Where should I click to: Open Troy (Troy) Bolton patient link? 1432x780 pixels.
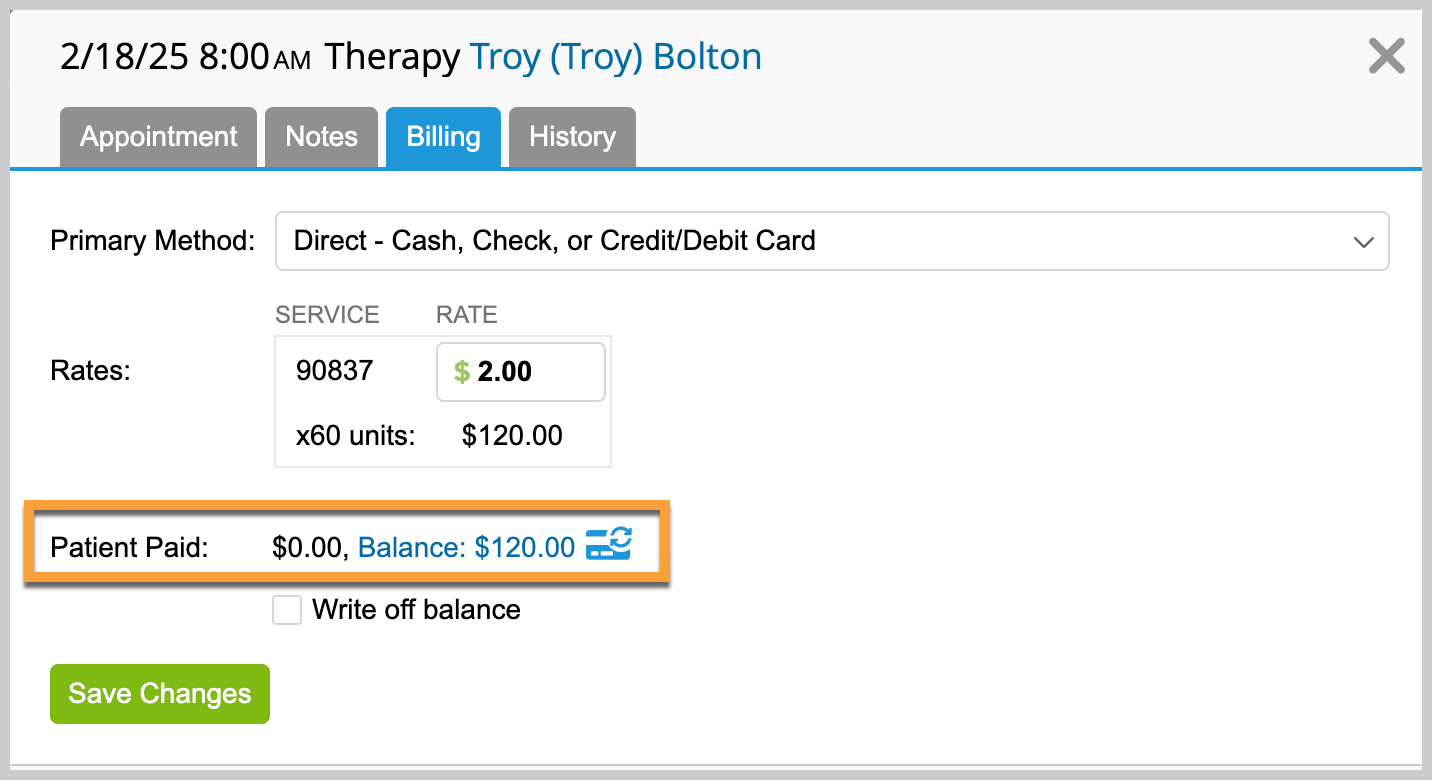tap(616, 57)
